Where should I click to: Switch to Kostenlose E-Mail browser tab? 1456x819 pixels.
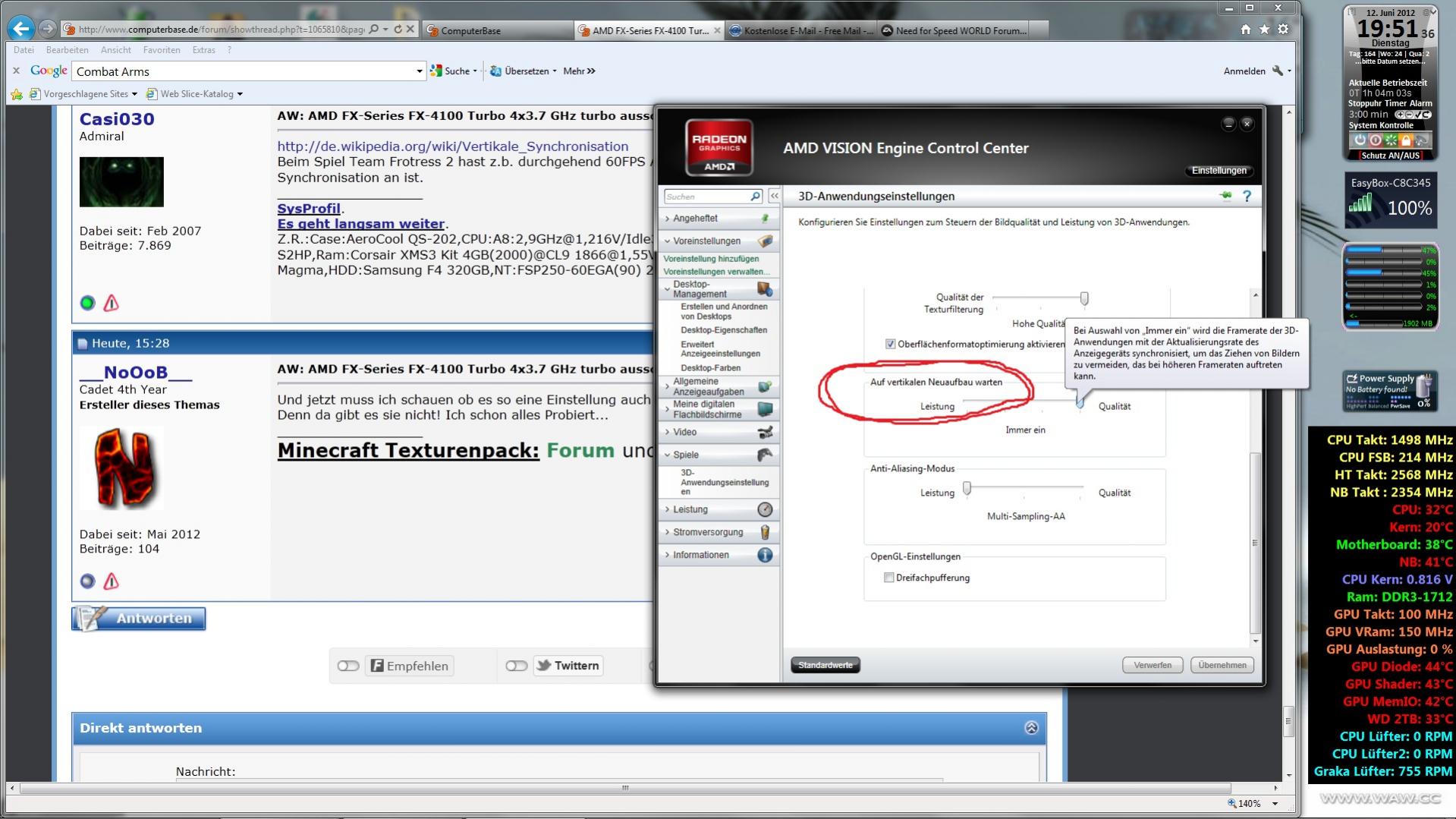click(800, 30)
